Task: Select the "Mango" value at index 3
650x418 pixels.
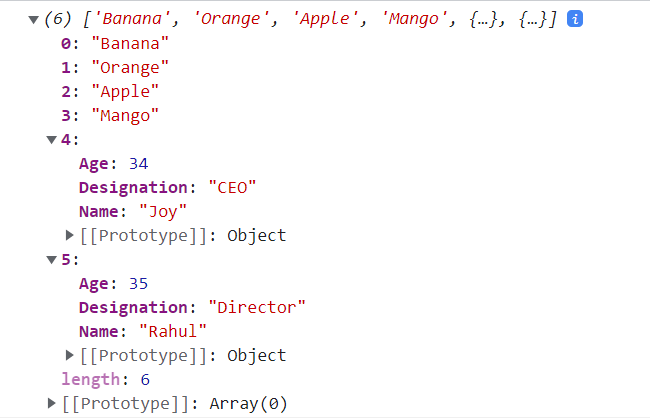Action: click(125, 116)
